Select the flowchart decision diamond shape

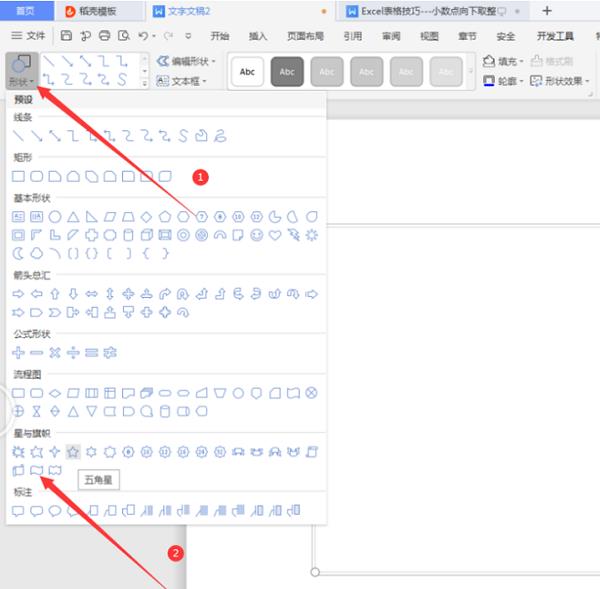(55, 393)
